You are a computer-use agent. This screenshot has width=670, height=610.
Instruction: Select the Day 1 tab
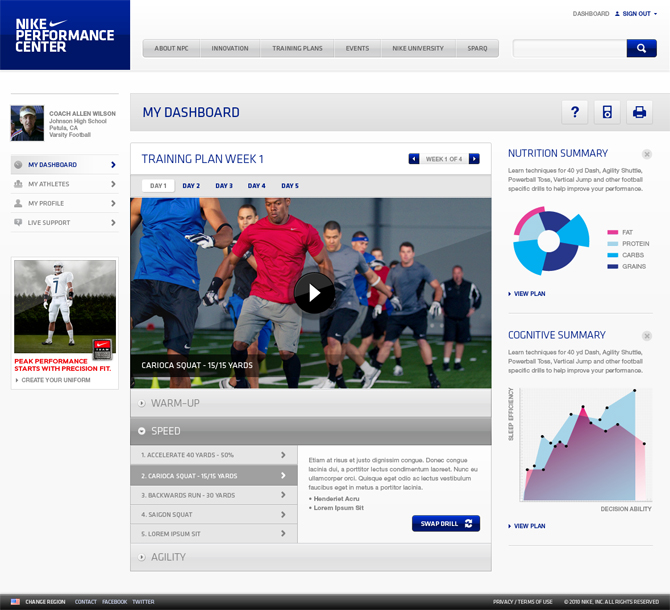tap(158, 186)
